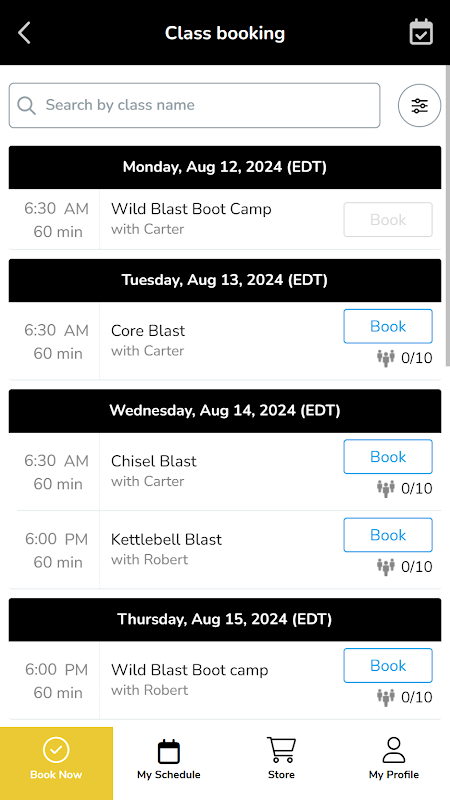Select the Tuesday, Aug 13, 2024 date header

point(224,280)
